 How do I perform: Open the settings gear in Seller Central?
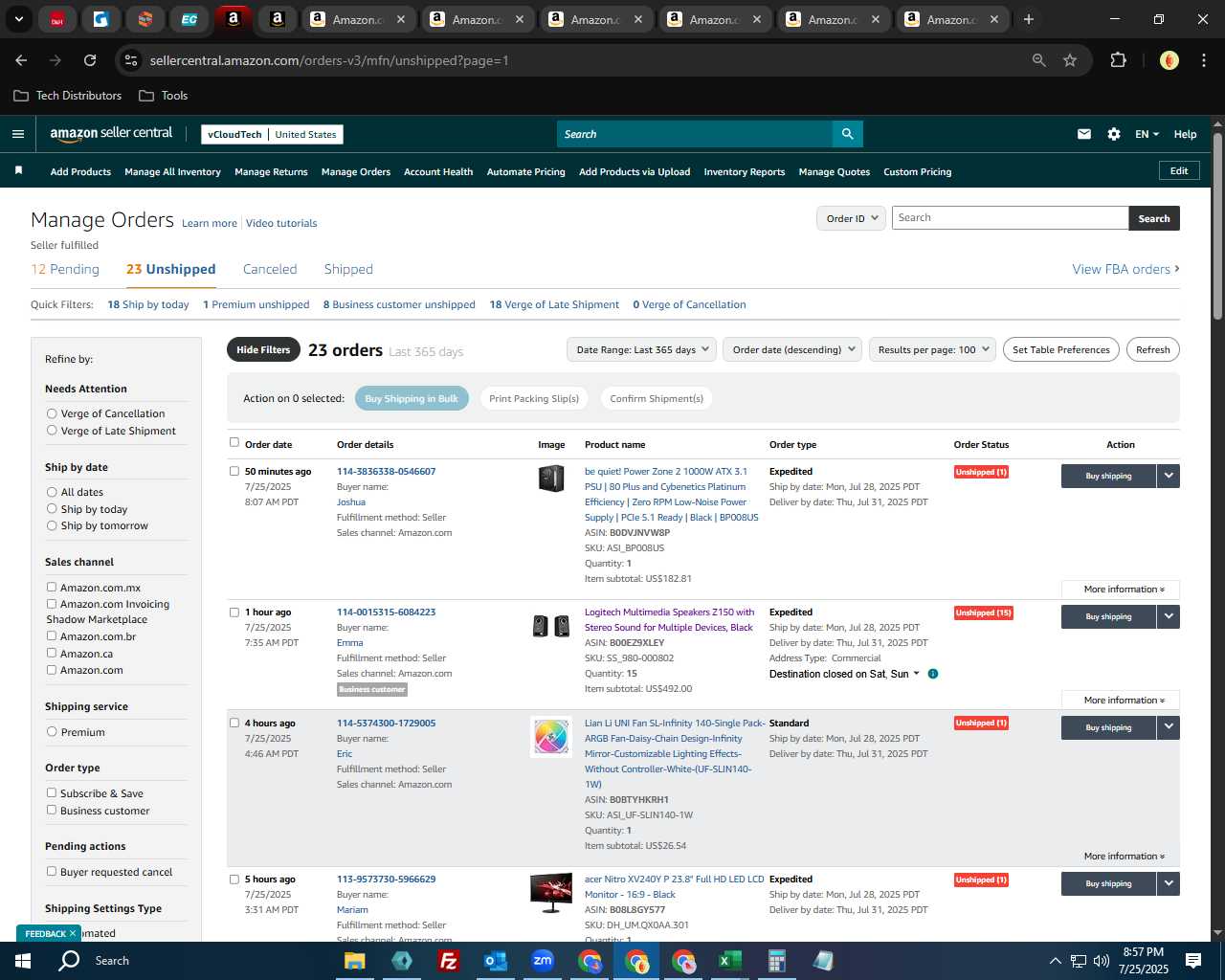[1113, 134]
